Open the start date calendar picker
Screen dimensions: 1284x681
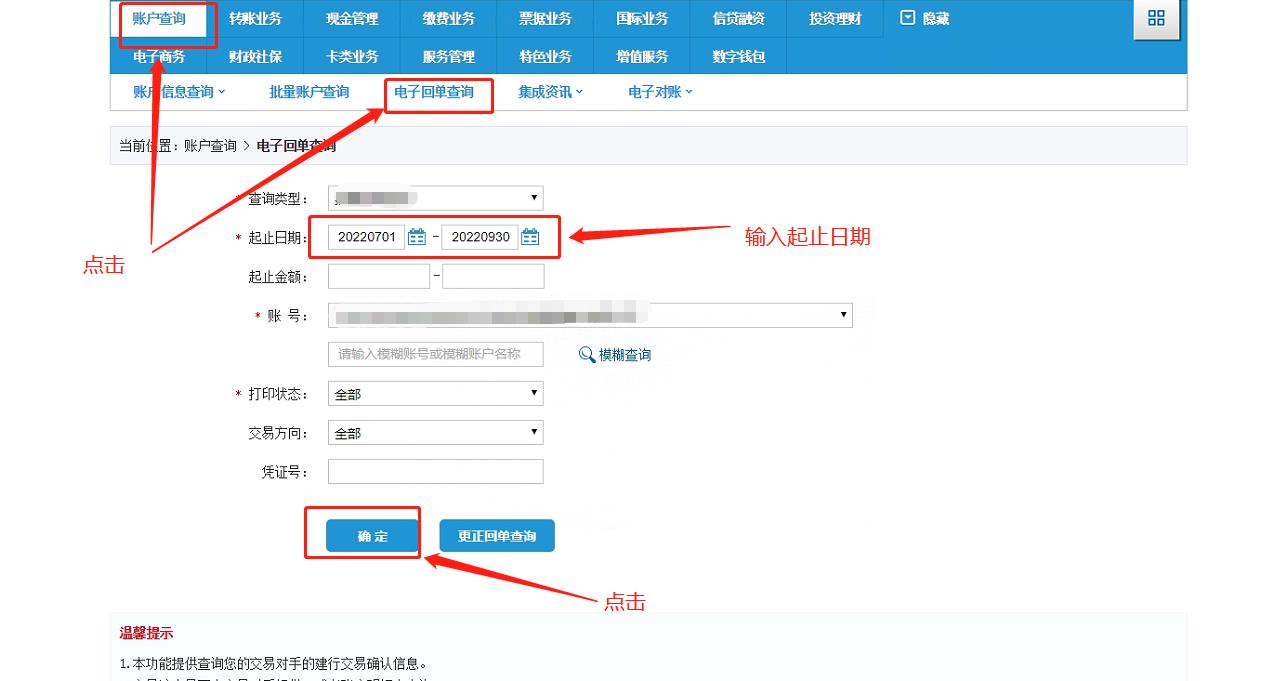(418, 237)
